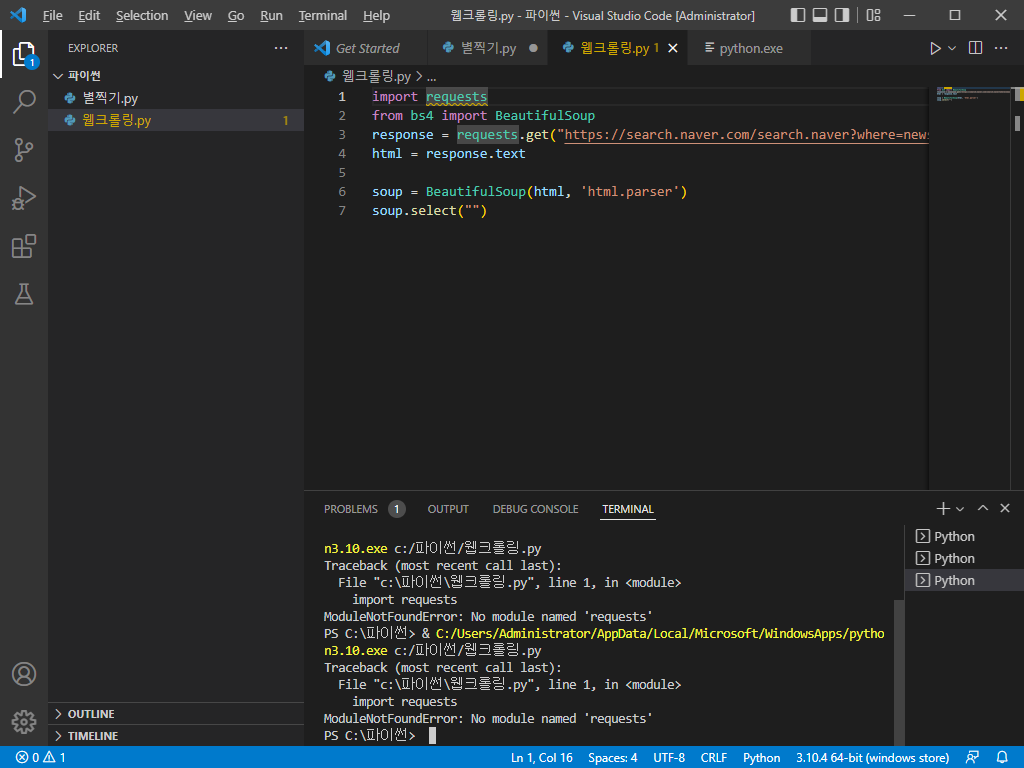Change line ending via CRLF
The width and height of the screenshot is (1024, 768).
pos(714,758)
